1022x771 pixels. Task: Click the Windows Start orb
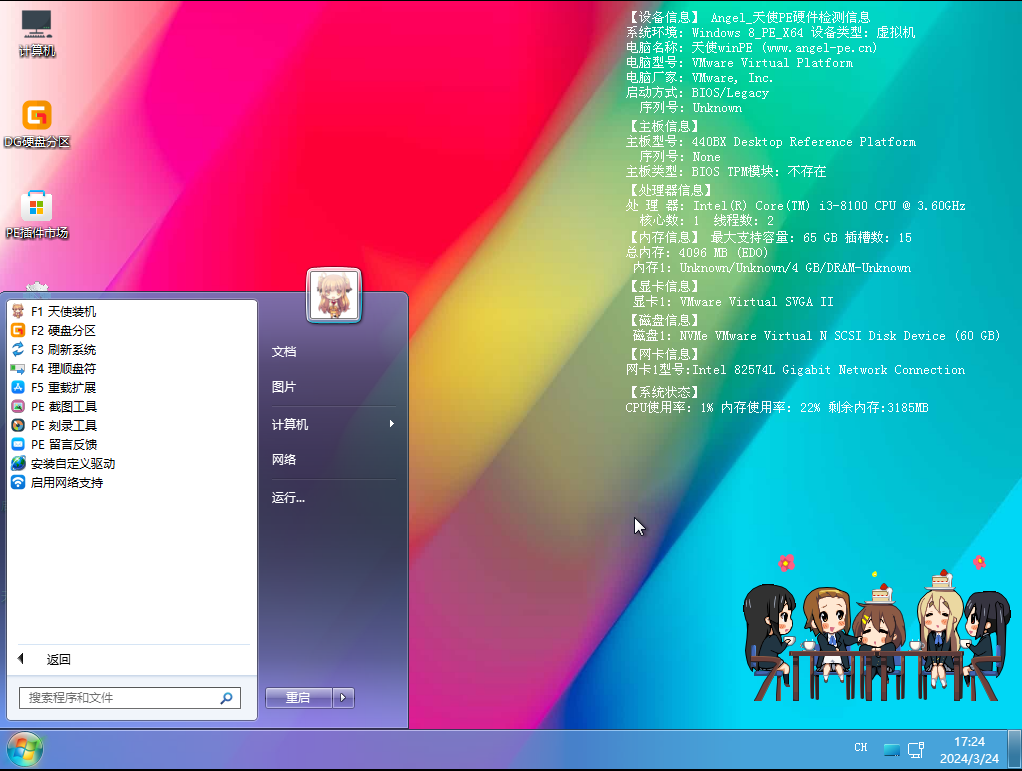[25, 749]
